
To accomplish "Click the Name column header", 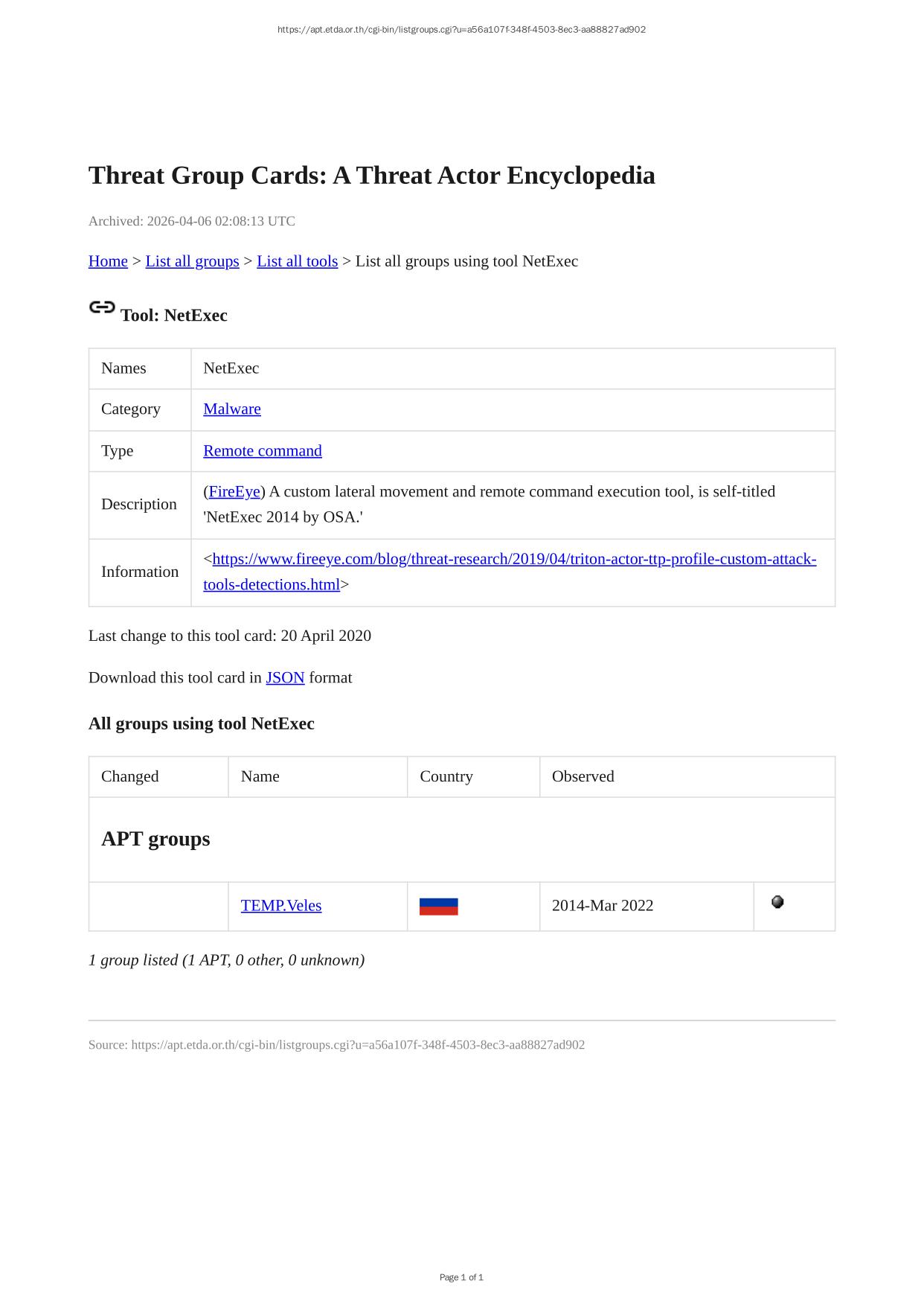I will pos(260,776).
